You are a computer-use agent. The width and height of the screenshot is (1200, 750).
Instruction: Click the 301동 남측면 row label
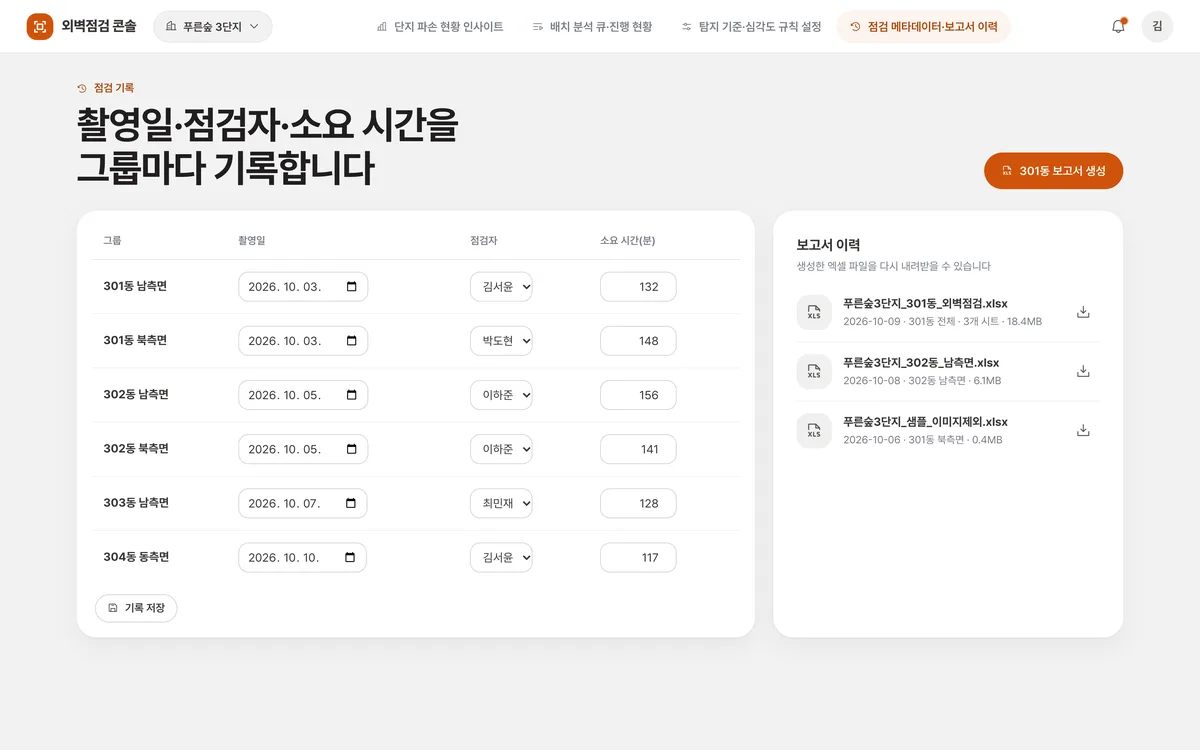[x=135, y=286]
